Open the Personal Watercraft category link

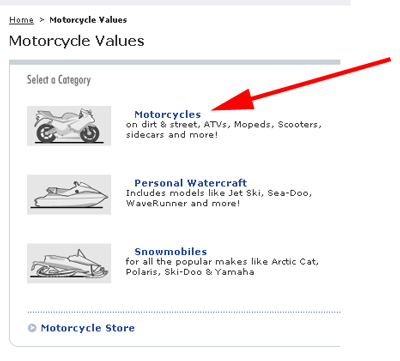tap(191, 183)
